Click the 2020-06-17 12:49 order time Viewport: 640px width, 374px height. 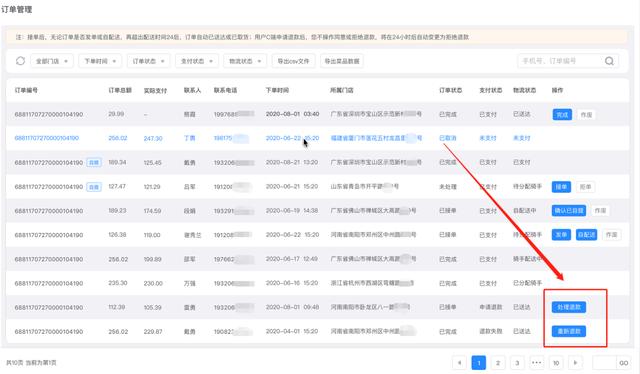(292, 258)
